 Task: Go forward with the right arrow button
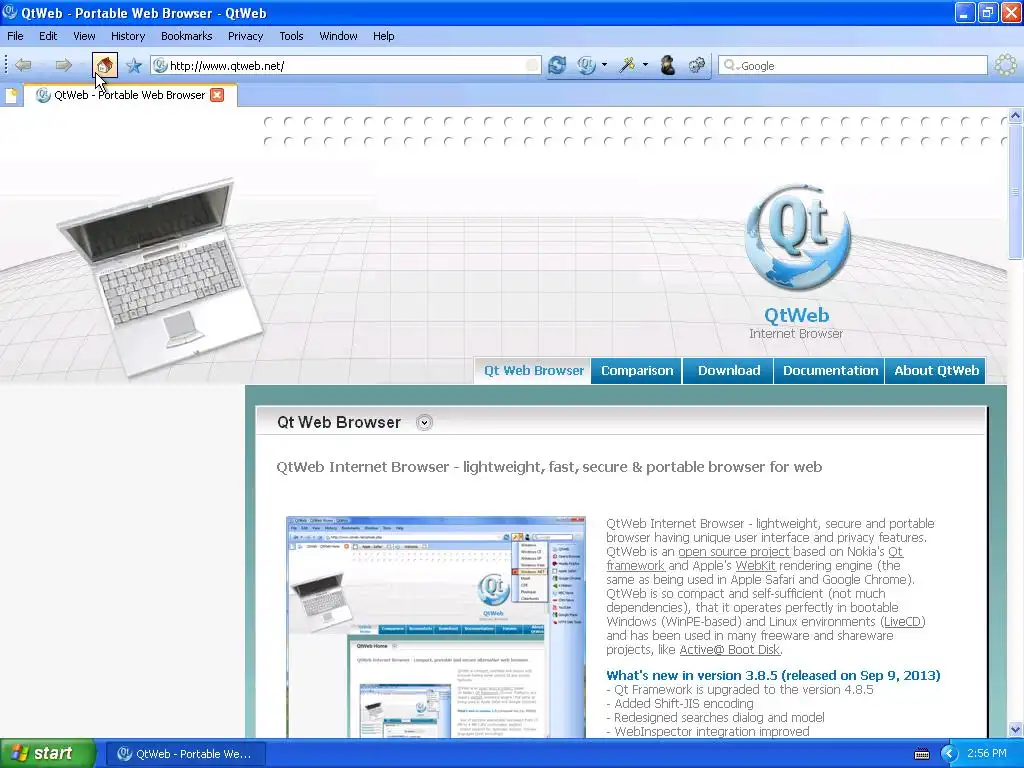coord(63,65)
